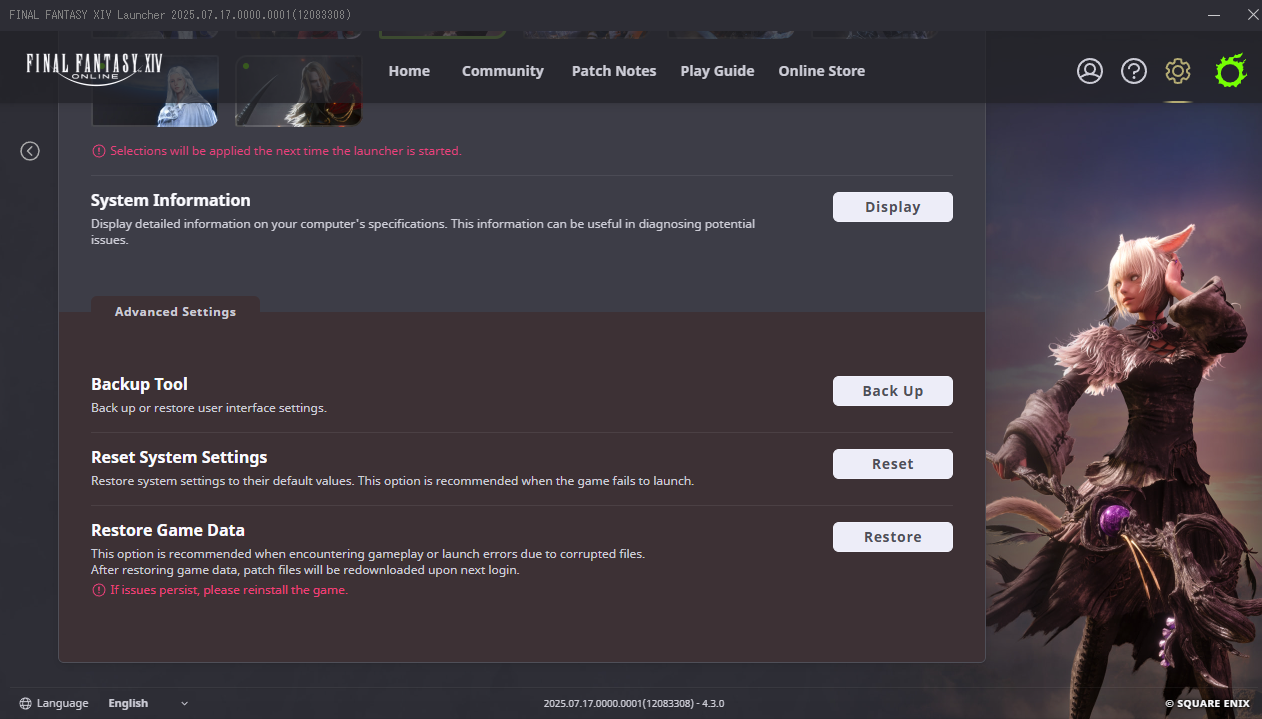Click the Final Fantasy XIV Online logo
This screenshot has height=719, width=1262.
click(x=94, y=68)
